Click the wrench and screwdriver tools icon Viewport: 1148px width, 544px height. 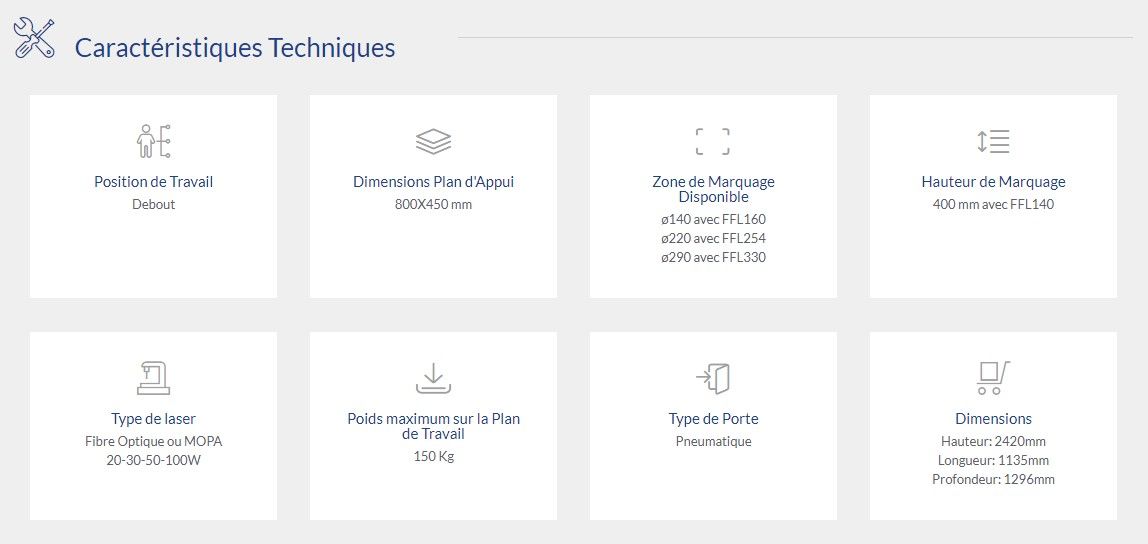click(34, 38)
